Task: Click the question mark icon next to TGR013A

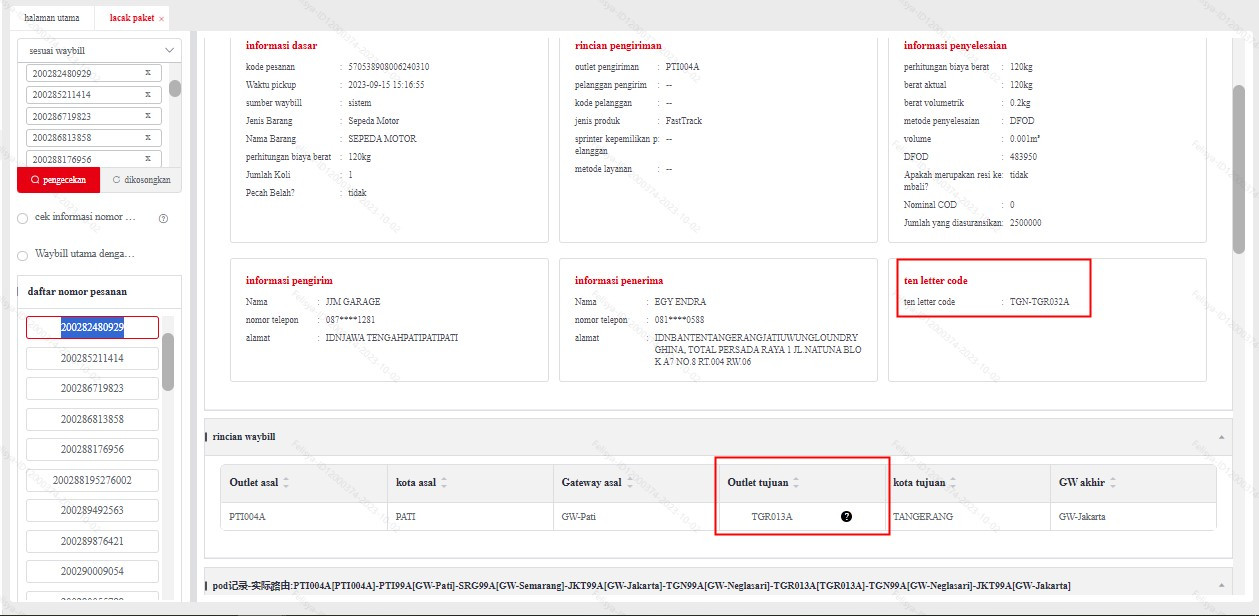Action: [846, 516]
